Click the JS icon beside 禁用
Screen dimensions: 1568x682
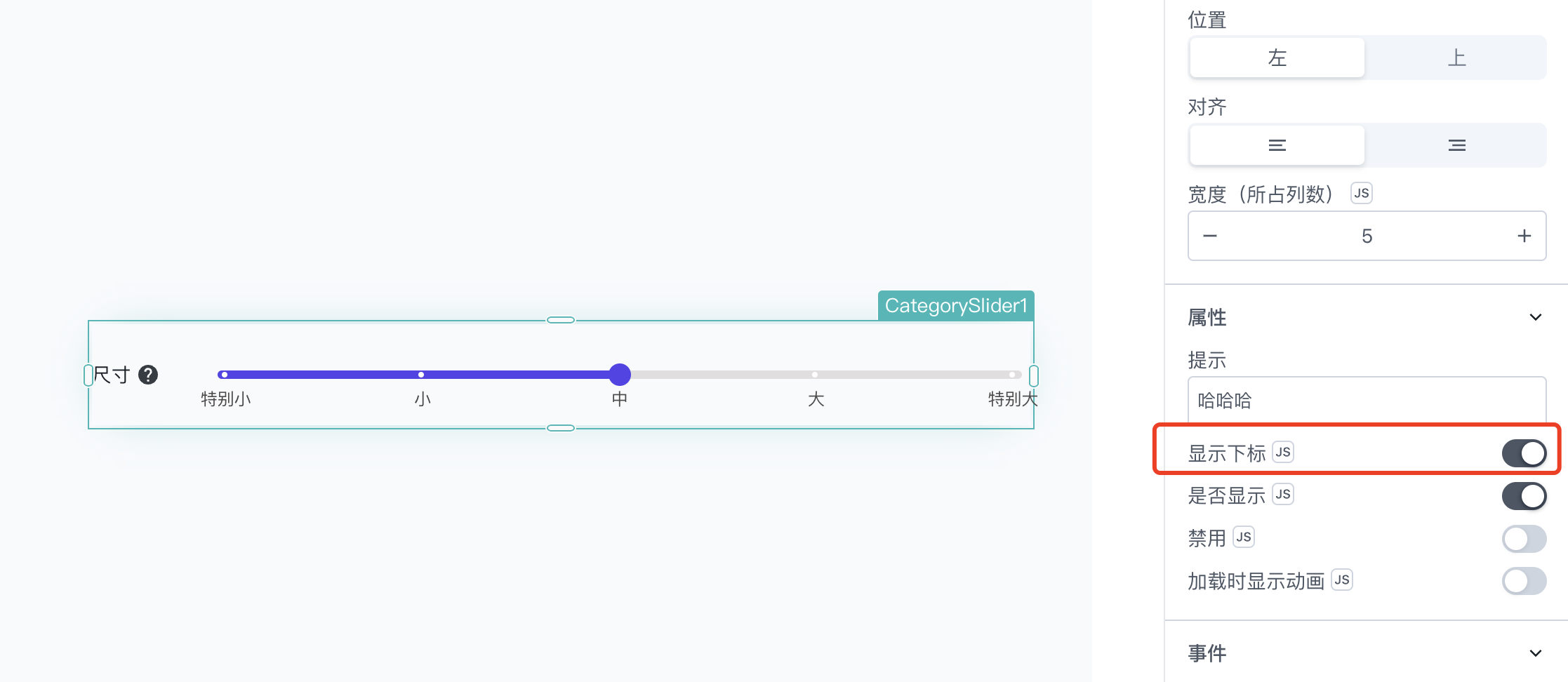tap(1244, 537)
